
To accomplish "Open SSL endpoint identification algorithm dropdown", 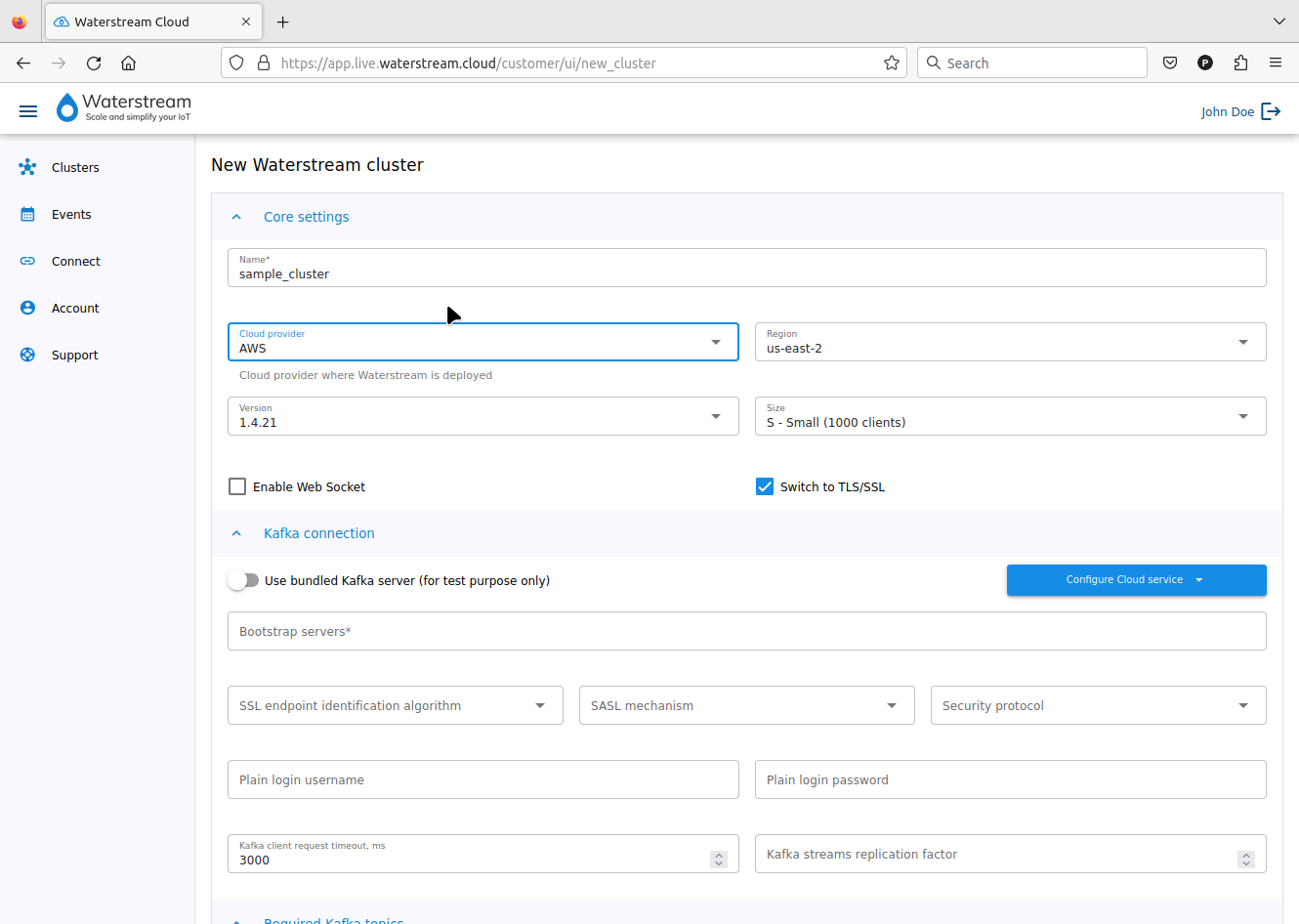I will [x=396, y=705].
